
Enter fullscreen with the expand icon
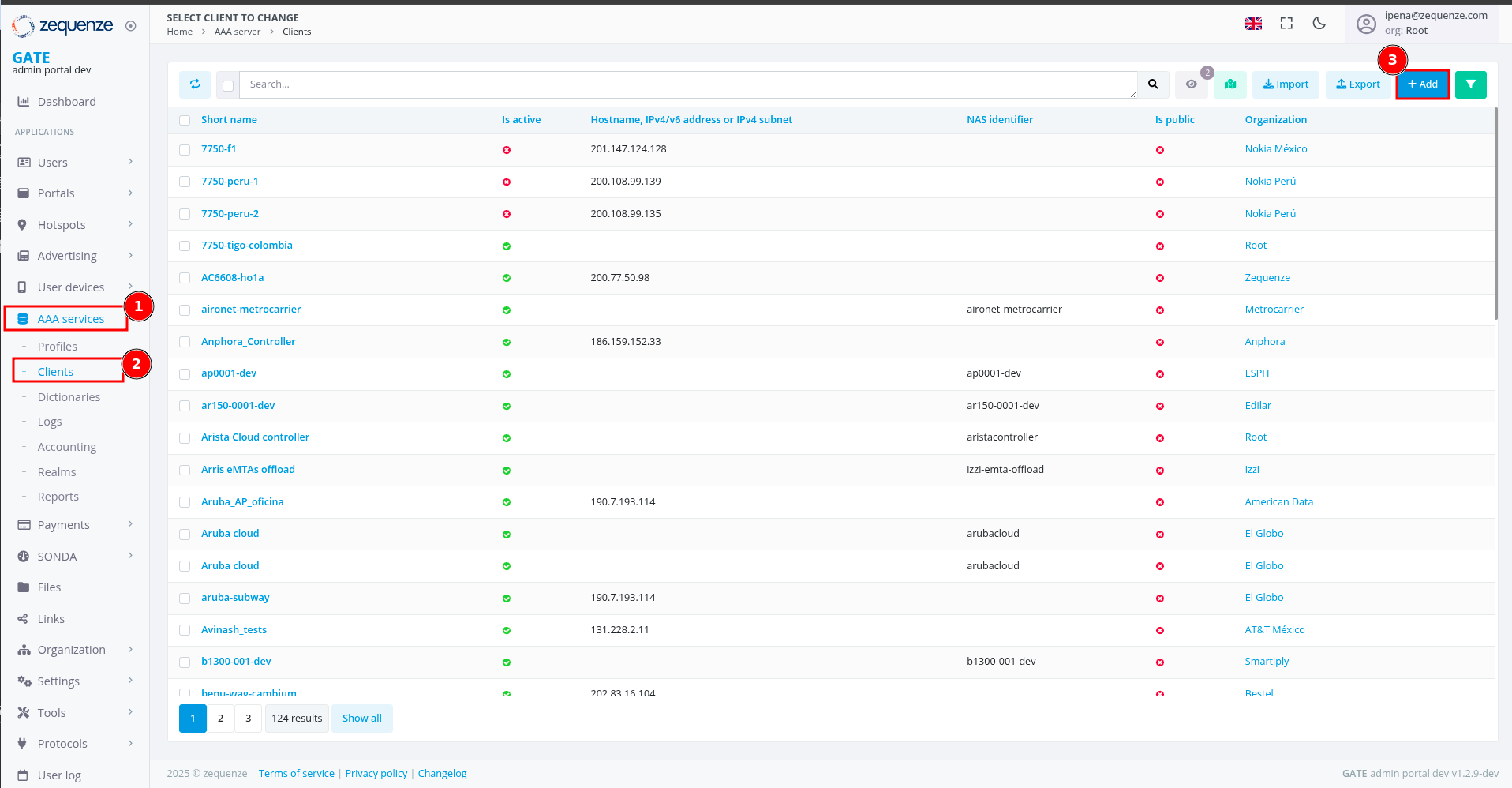[1286, 24]
